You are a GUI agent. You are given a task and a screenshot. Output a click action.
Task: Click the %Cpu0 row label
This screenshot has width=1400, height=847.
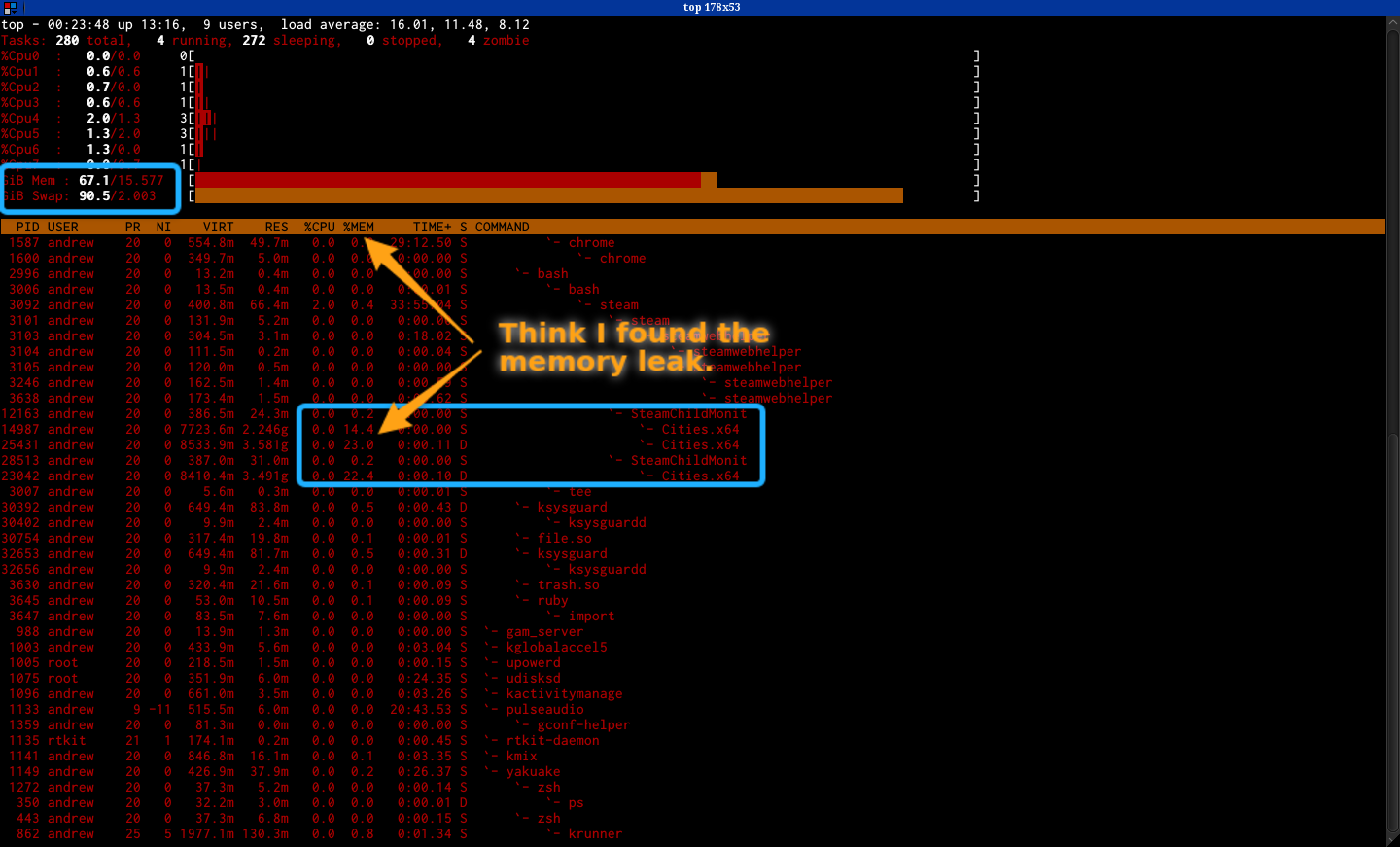pos(20,55)
